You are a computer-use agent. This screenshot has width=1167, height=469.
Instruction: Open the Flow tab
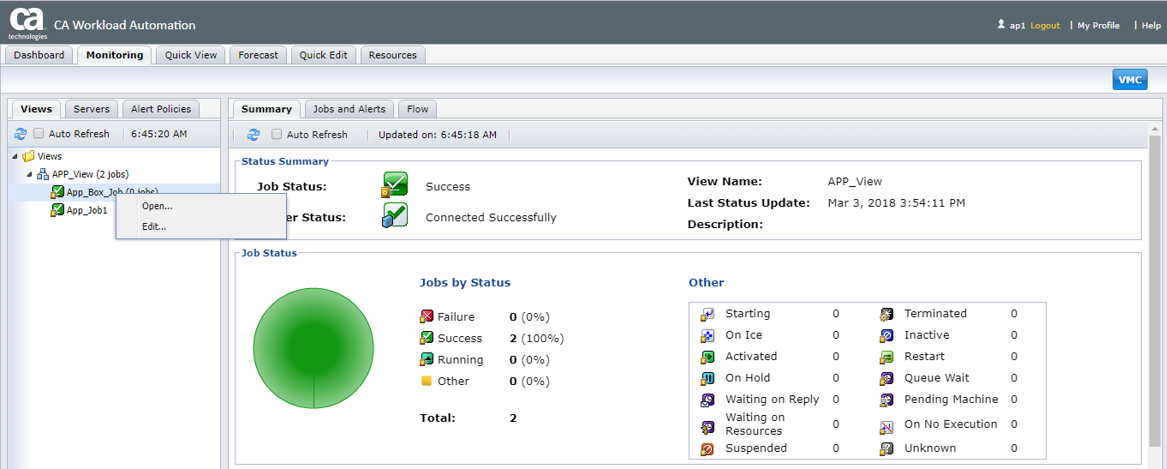click(418, 109)
